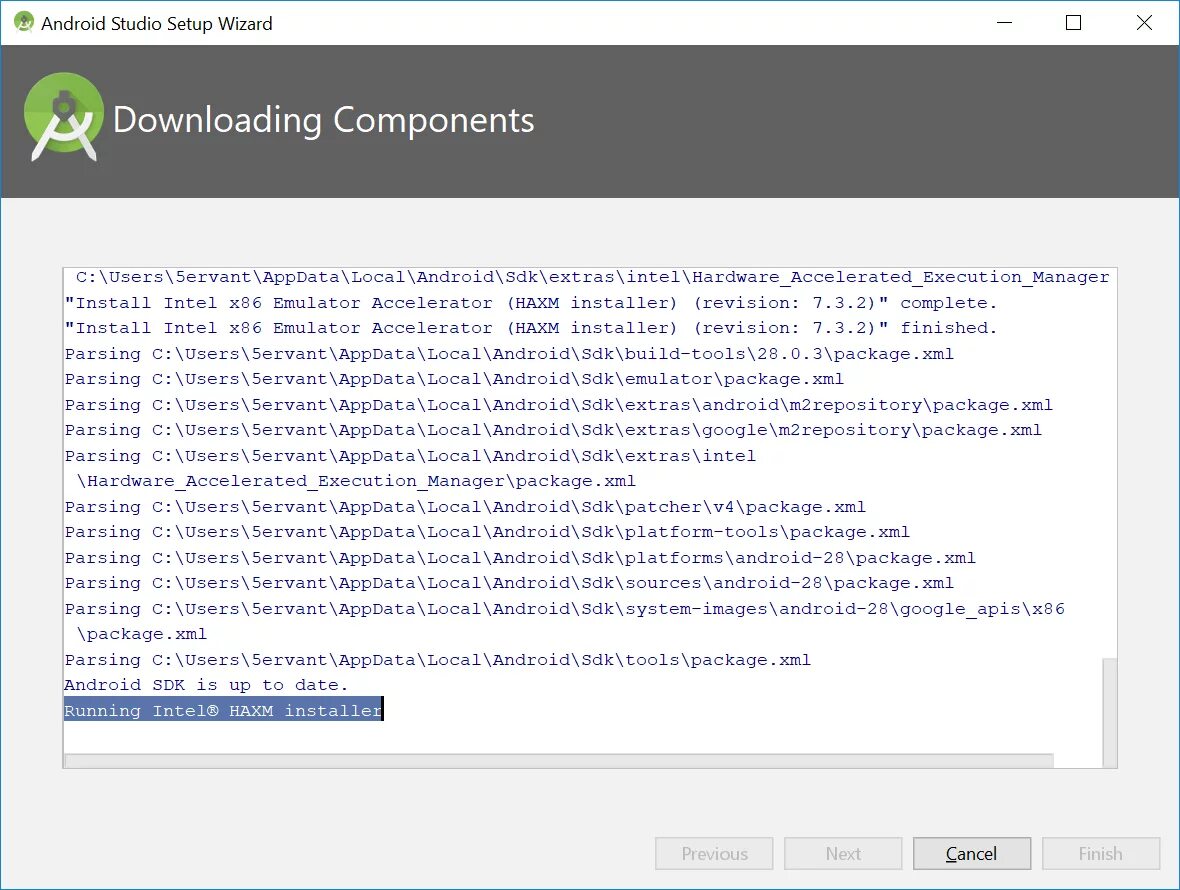Viewport: 1180px width, 890px height.
Task: Click the horizontal scrollbar of the log
Action: [x=559, y=761]
